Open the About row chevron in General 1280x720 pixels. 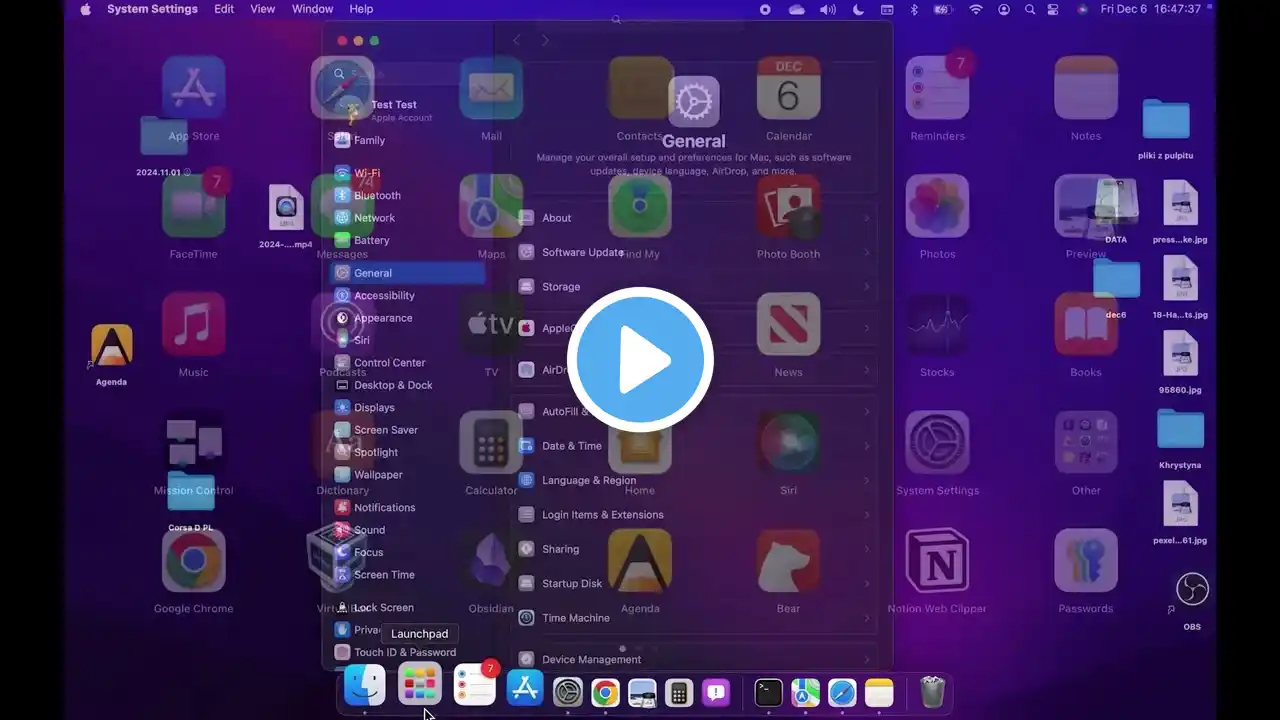click(867, 218)
